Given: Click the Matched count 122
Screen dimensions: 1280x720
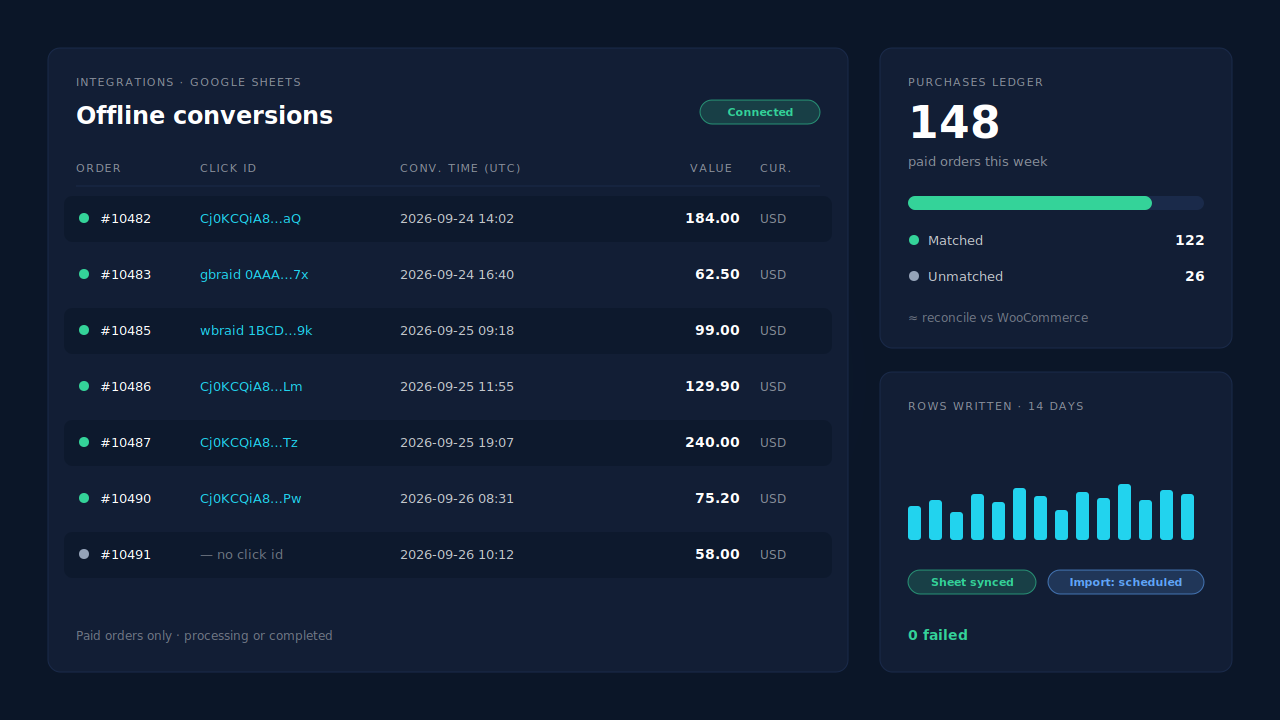Looking at the screenshot, I should [1189, 240].
